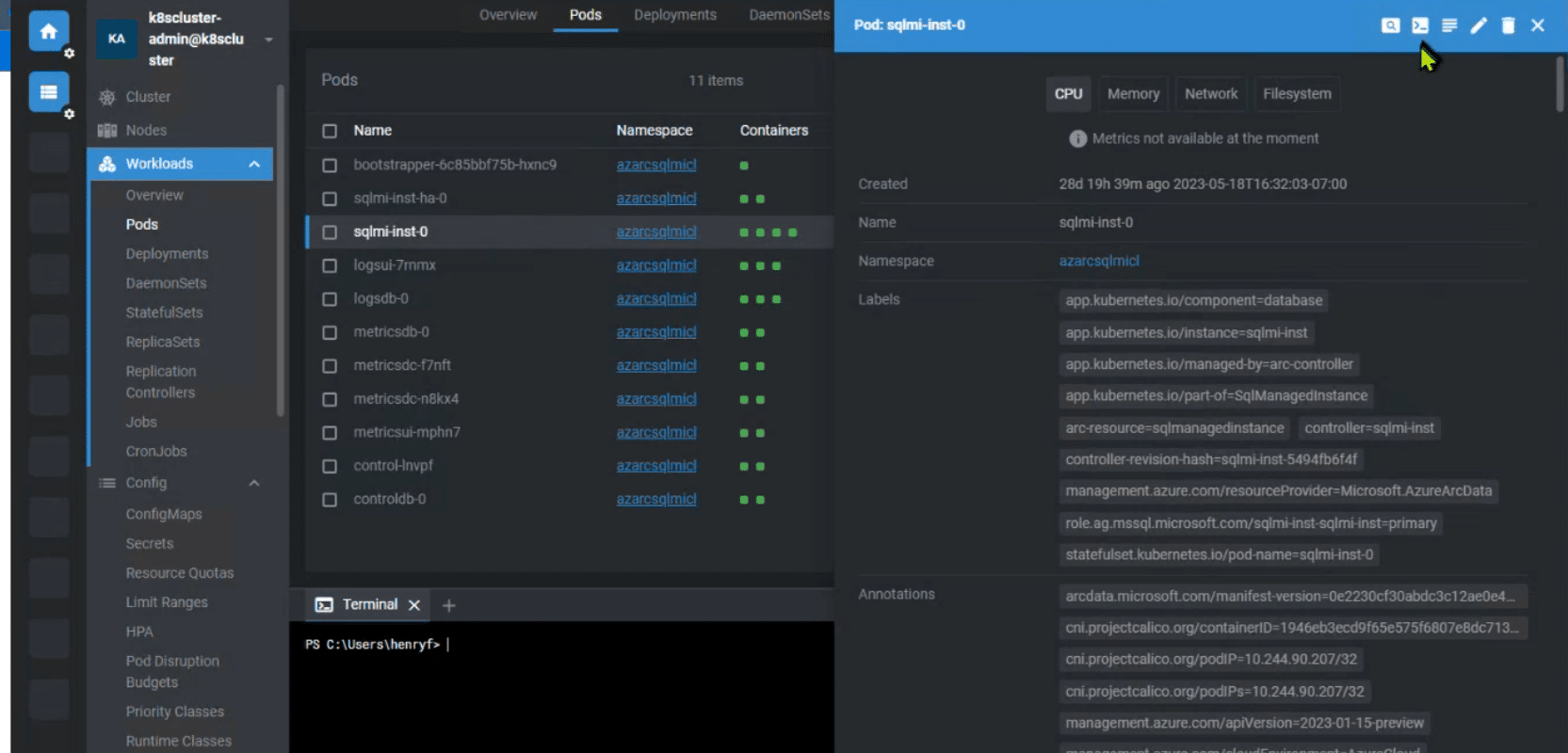This screenshot has width=1568, height=753.
Task: Show the Network metrics tab
Action: pyautogui.click(x=1211, y=94)
